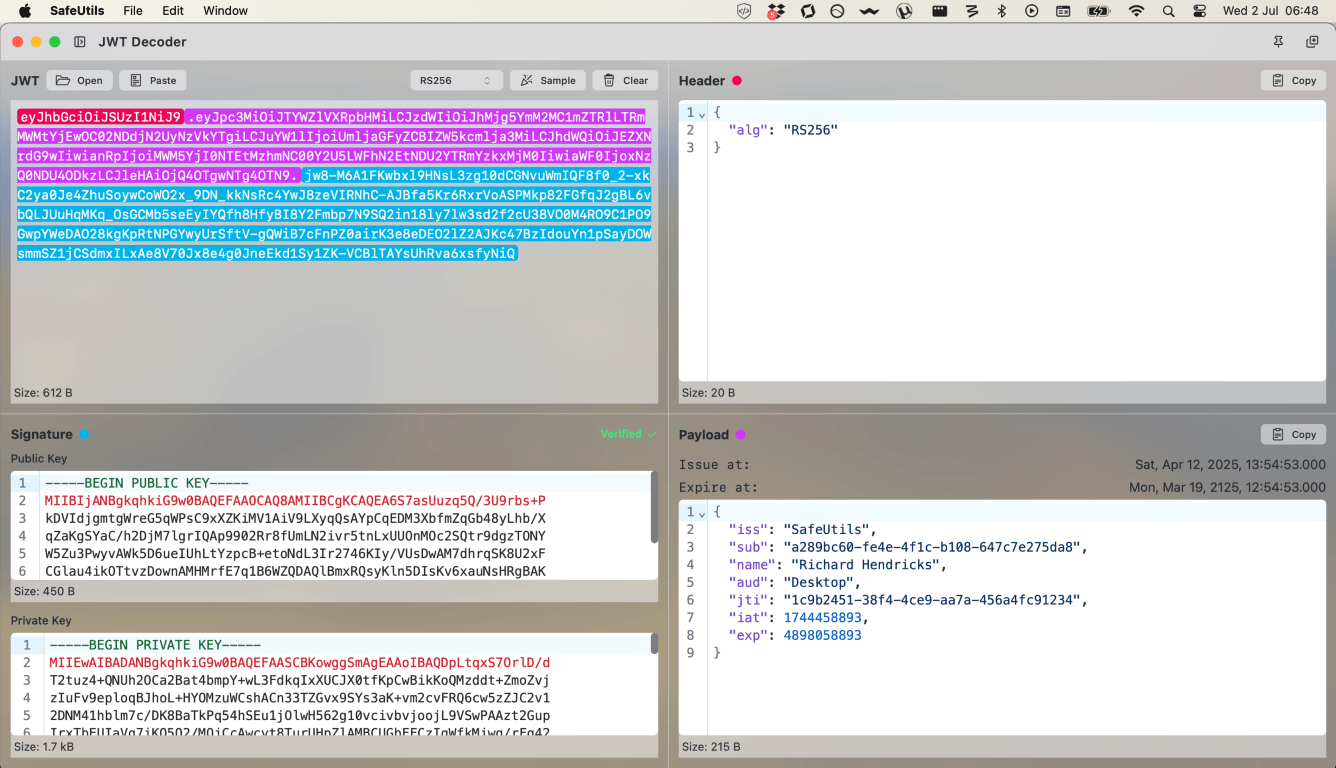This screenshot has width=1336, height=768.
Task: Open a JWT file with the Open button
Action: click(79, 80)
